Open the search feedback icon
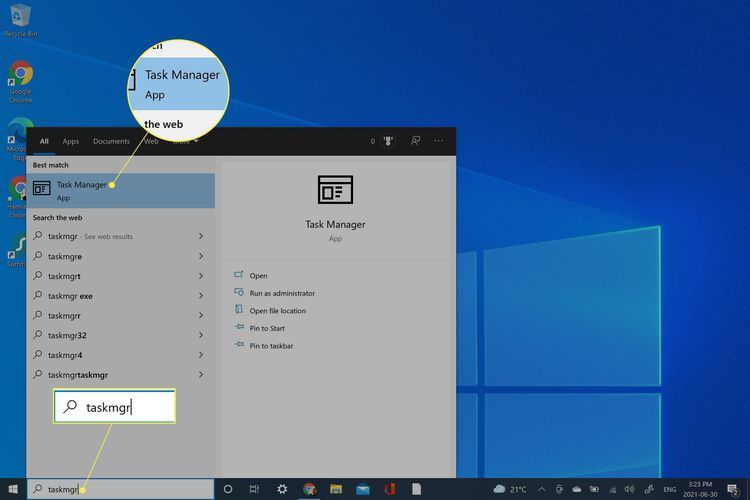The width and height of the screenshot is (750, 500). coord(415,141)
